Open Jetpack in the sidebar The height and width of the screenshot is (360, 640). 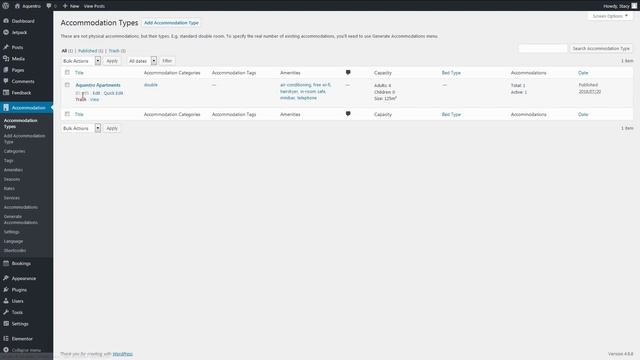click(19, 32)
